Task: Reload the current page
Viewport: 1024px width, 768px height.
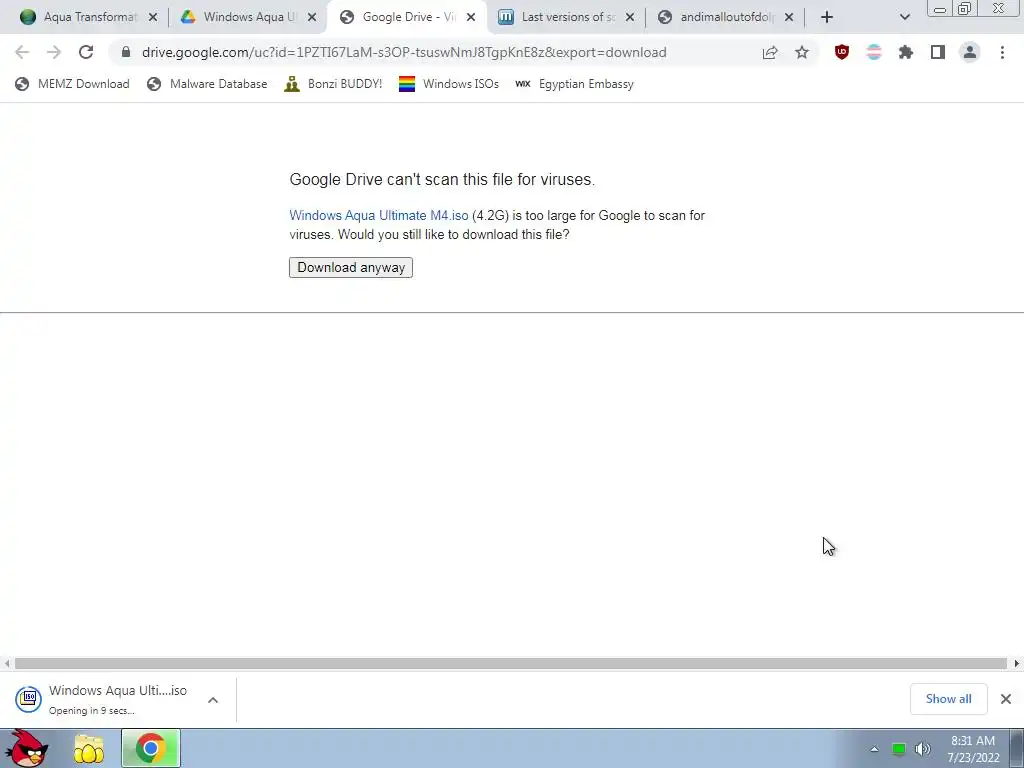Action: [86, 52]
